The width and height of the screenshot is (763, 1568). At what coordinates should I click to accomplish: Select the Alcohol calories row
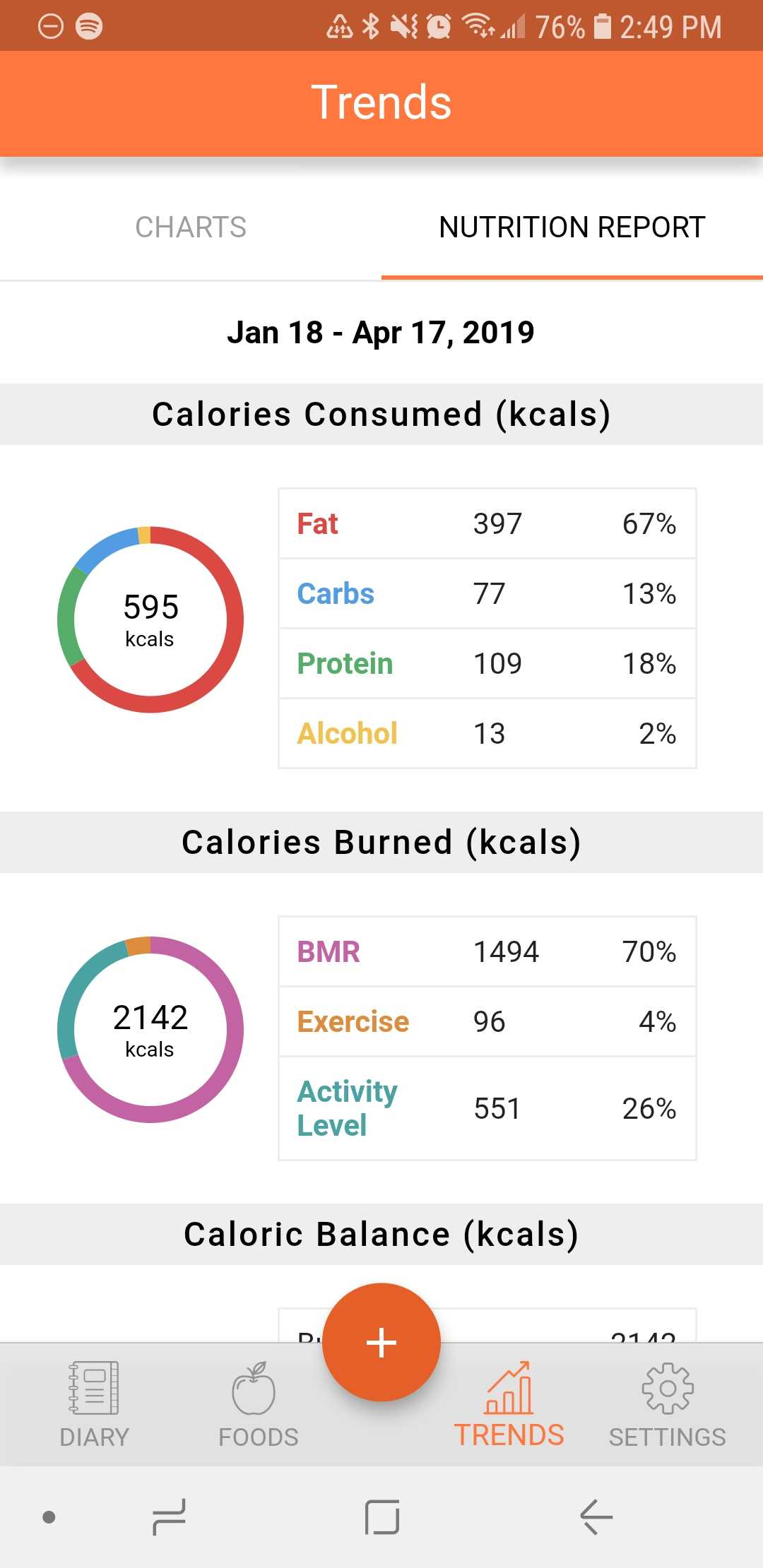click(x=487, y=733)
